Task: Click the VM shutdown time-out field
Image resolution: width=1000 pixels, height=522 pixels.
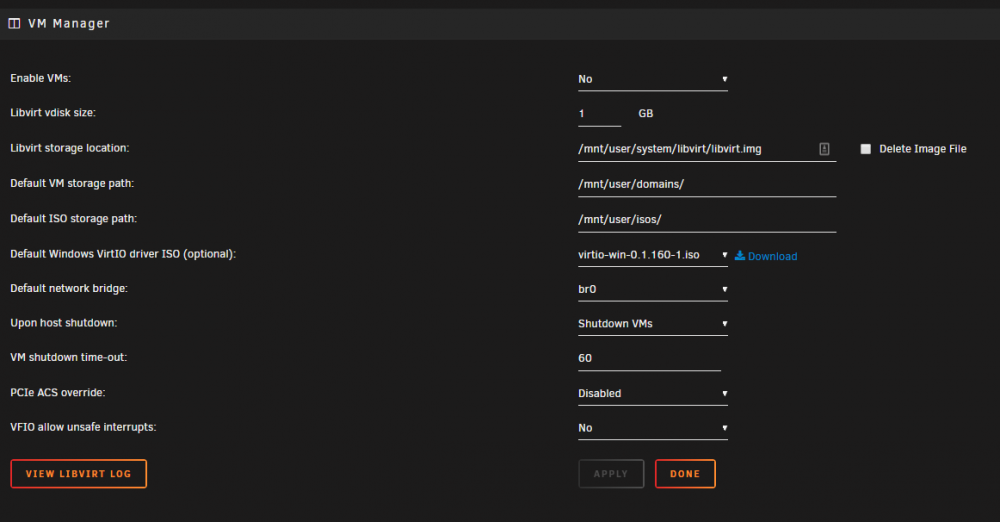Action: [x=649, y=358]
